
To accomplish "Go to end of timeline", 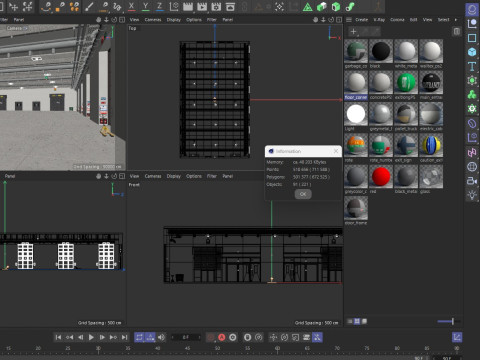I will pyautogui.click(x=124, y=337).
